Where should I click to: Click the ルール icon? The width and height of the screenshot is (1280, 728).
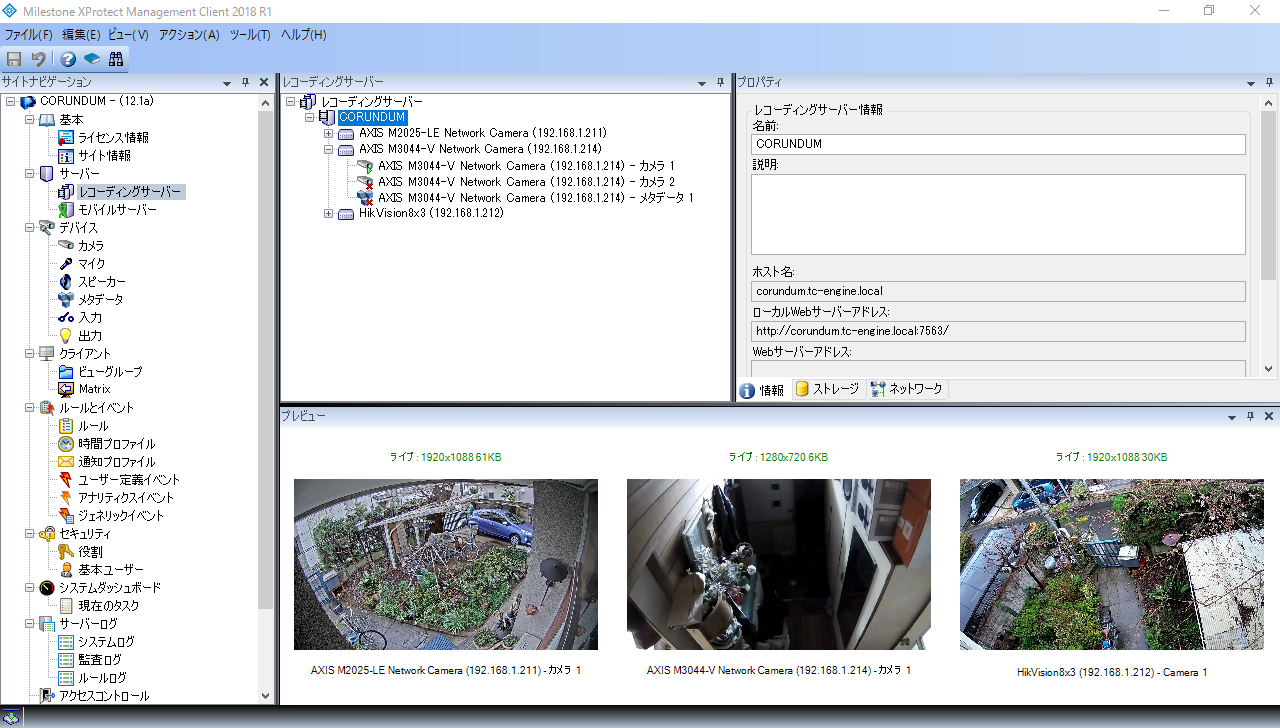click(x=66, y=425)
